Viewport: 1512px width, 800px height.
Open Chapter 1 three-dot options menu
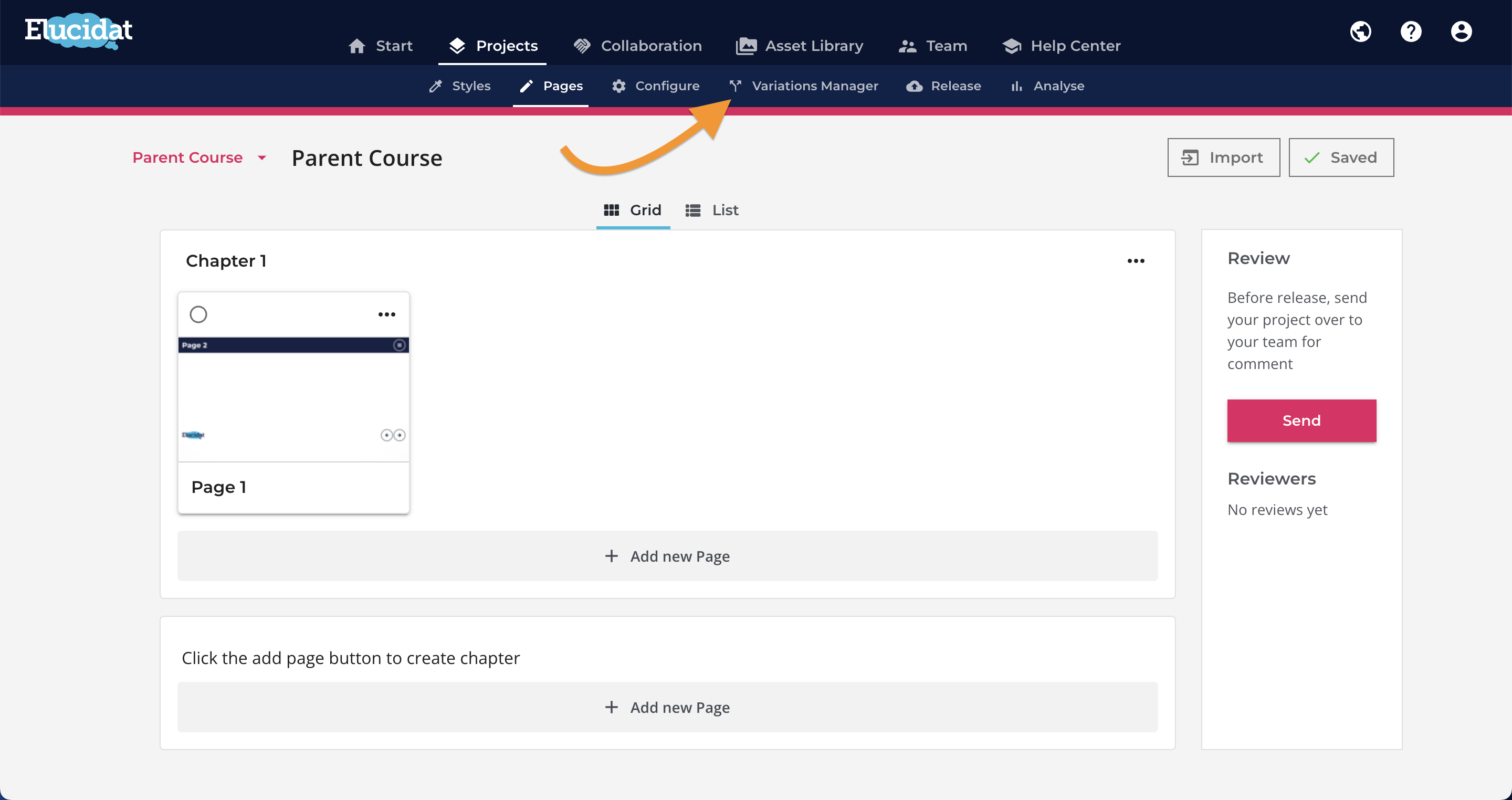[1136, 261]
